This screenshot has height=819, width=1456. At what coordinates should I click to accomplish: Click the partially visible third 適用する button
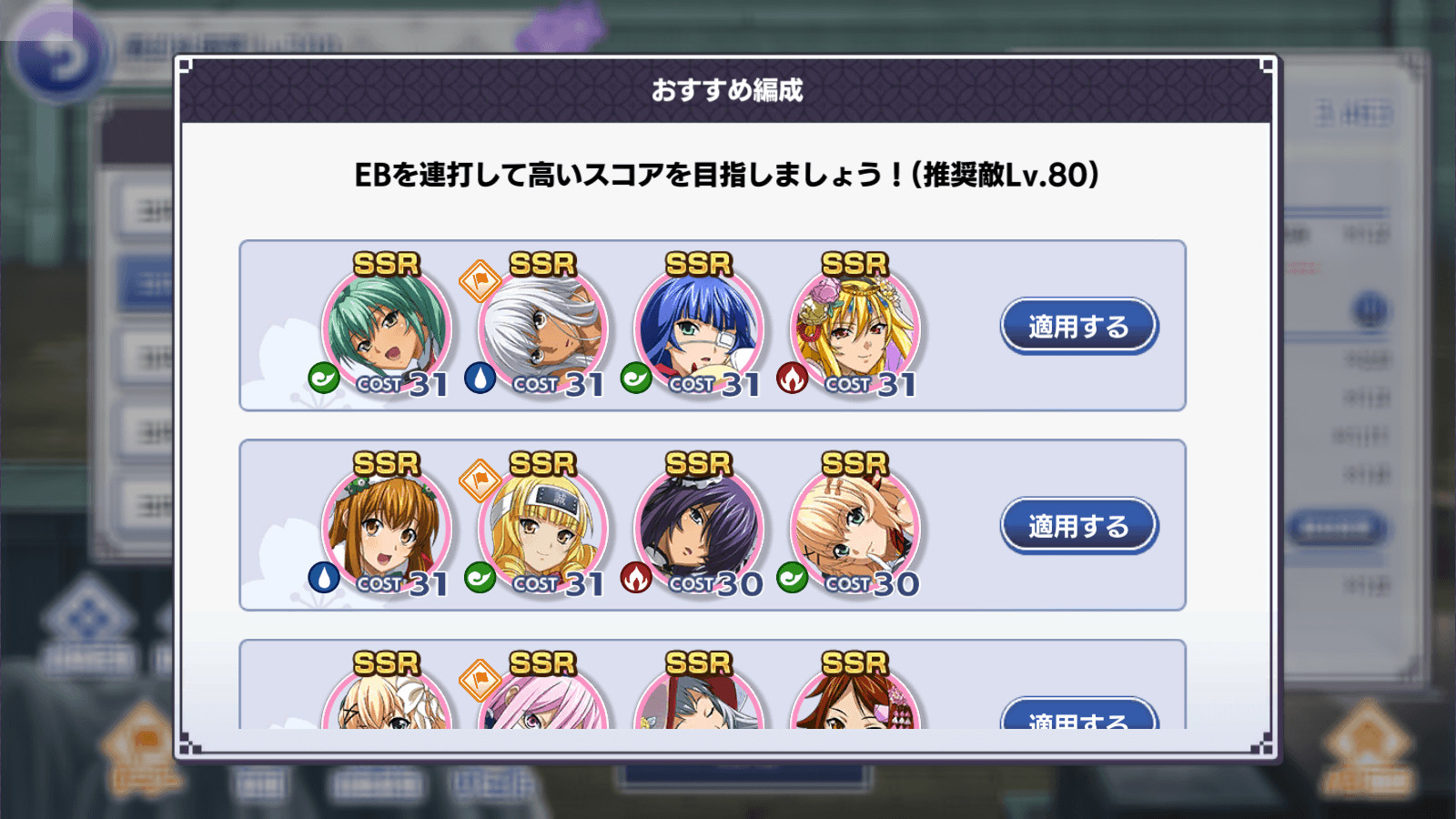pyautogui.click(x=1078, y=713)
